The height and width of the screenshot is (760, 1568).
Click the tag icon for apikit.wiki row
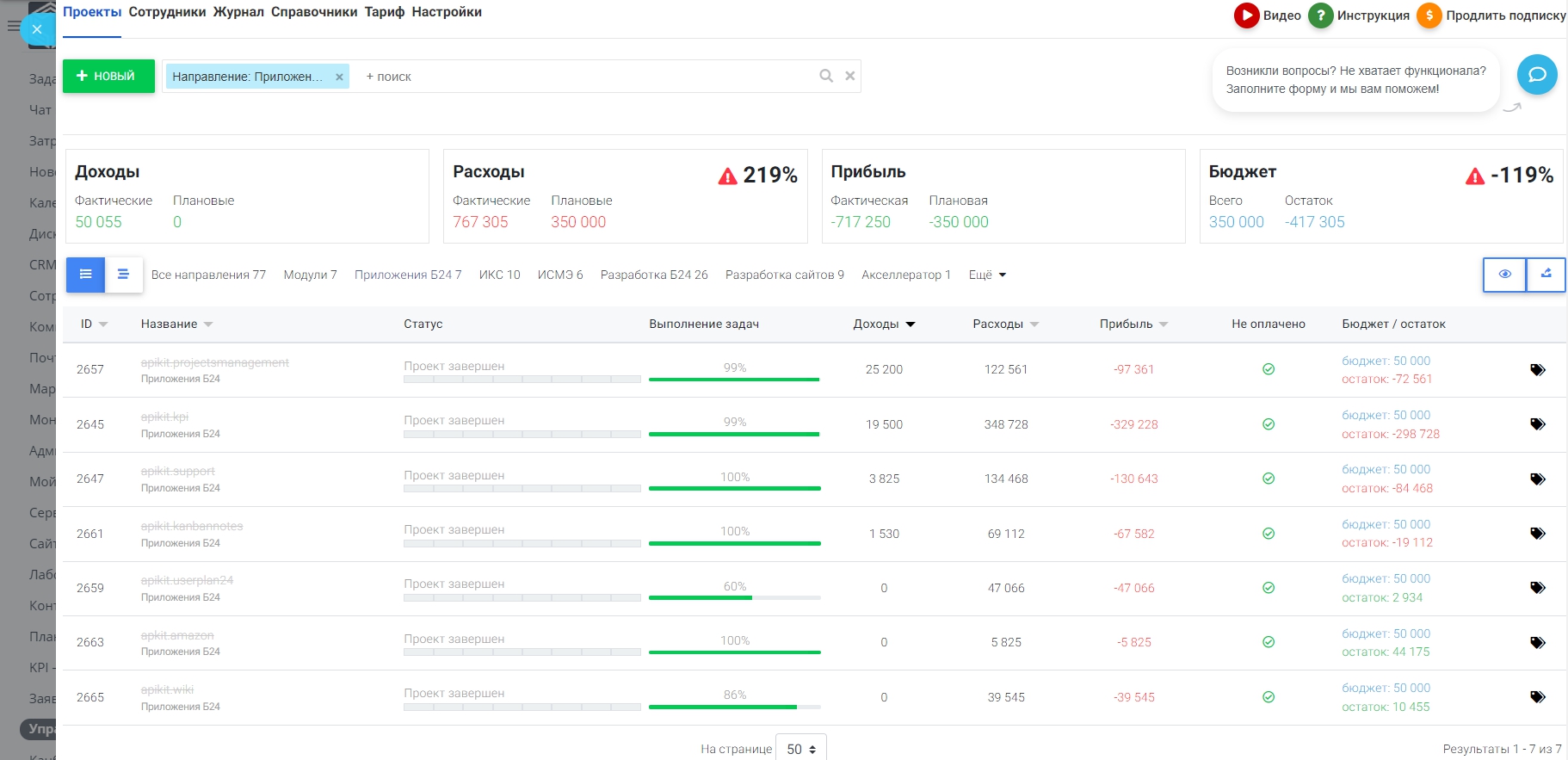[x=1537, y=697]
